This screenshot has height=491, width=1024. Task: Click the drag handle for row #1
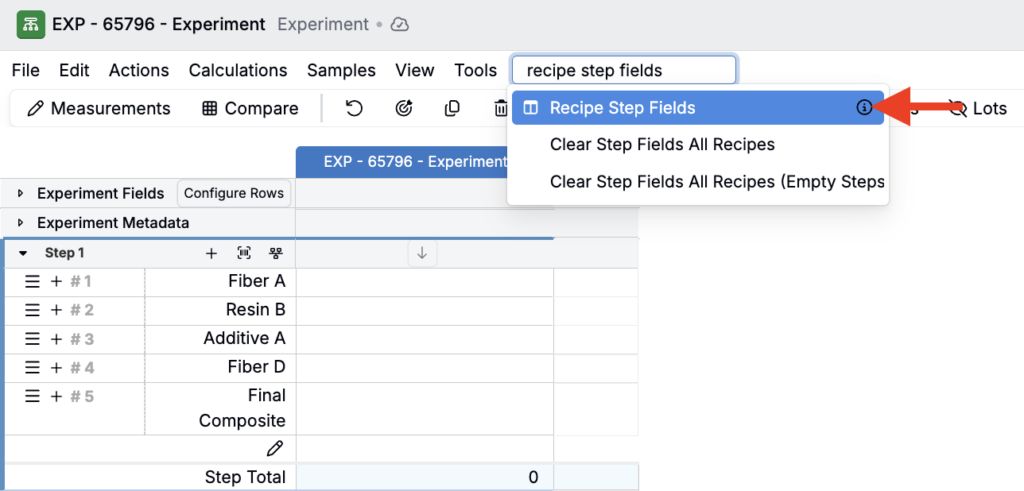[33, 282]
